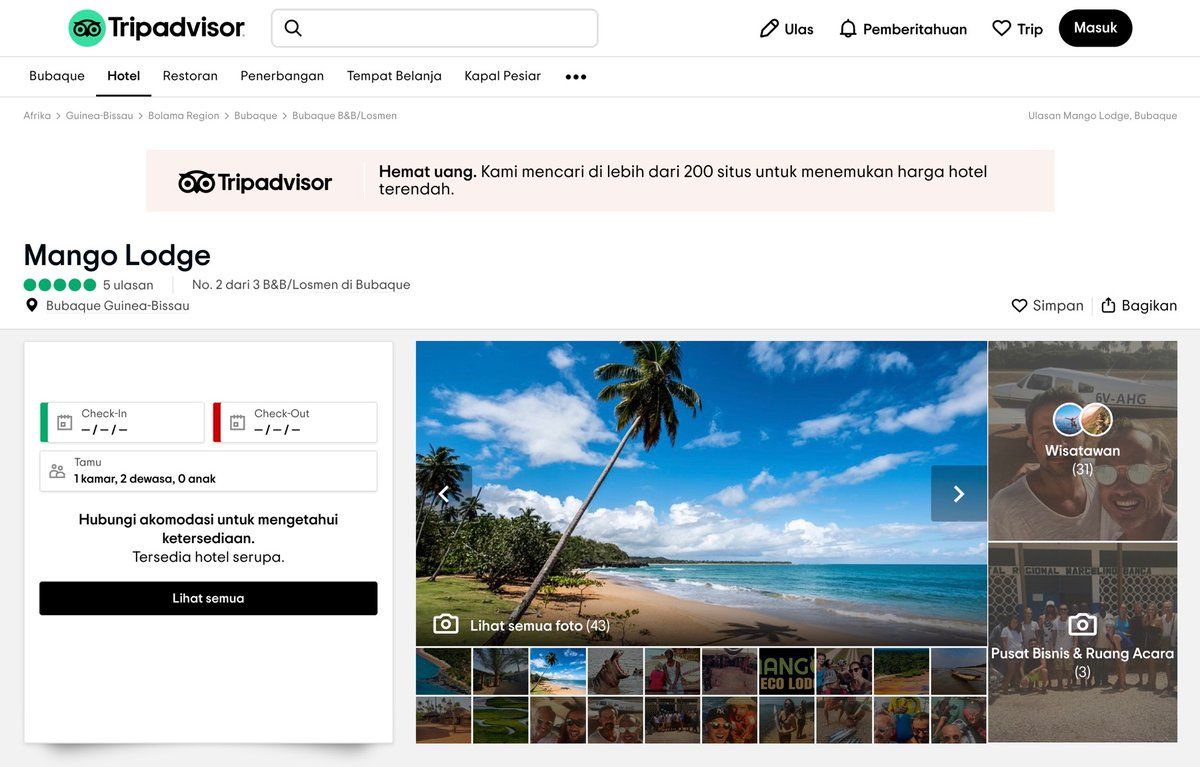Click the Bubaque breadcrumb link
The image size is (1200, 767).
point(255,116)
